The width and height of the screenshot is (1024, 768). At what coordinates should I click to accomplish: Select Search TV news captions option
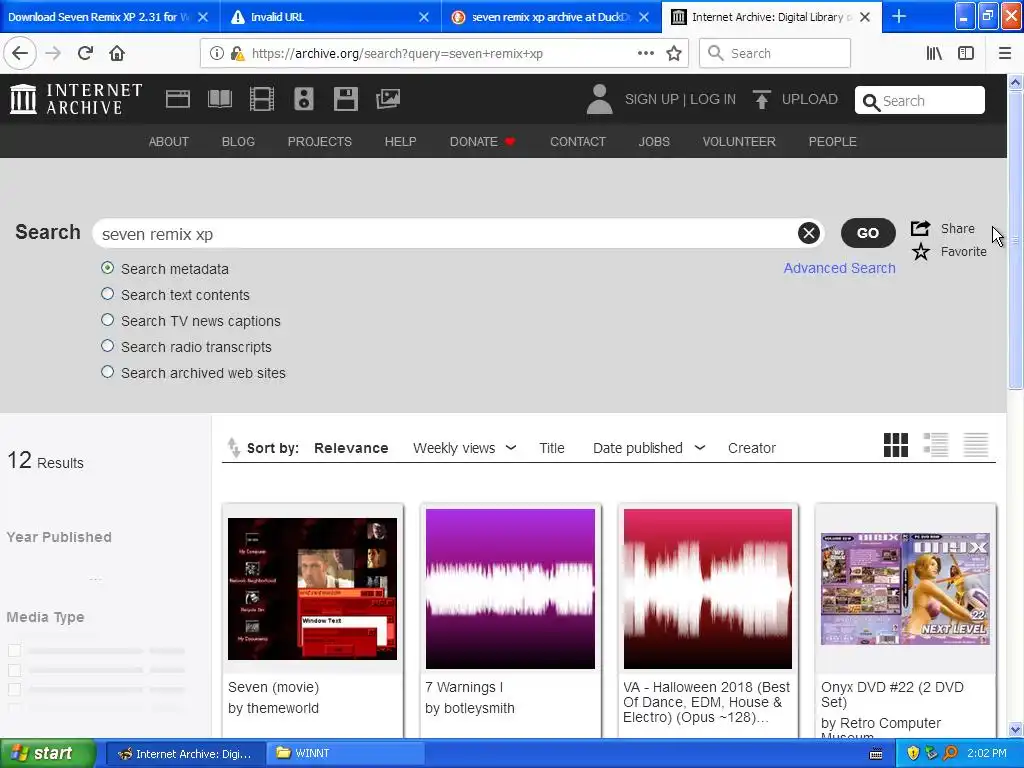(x=108, y=320)
